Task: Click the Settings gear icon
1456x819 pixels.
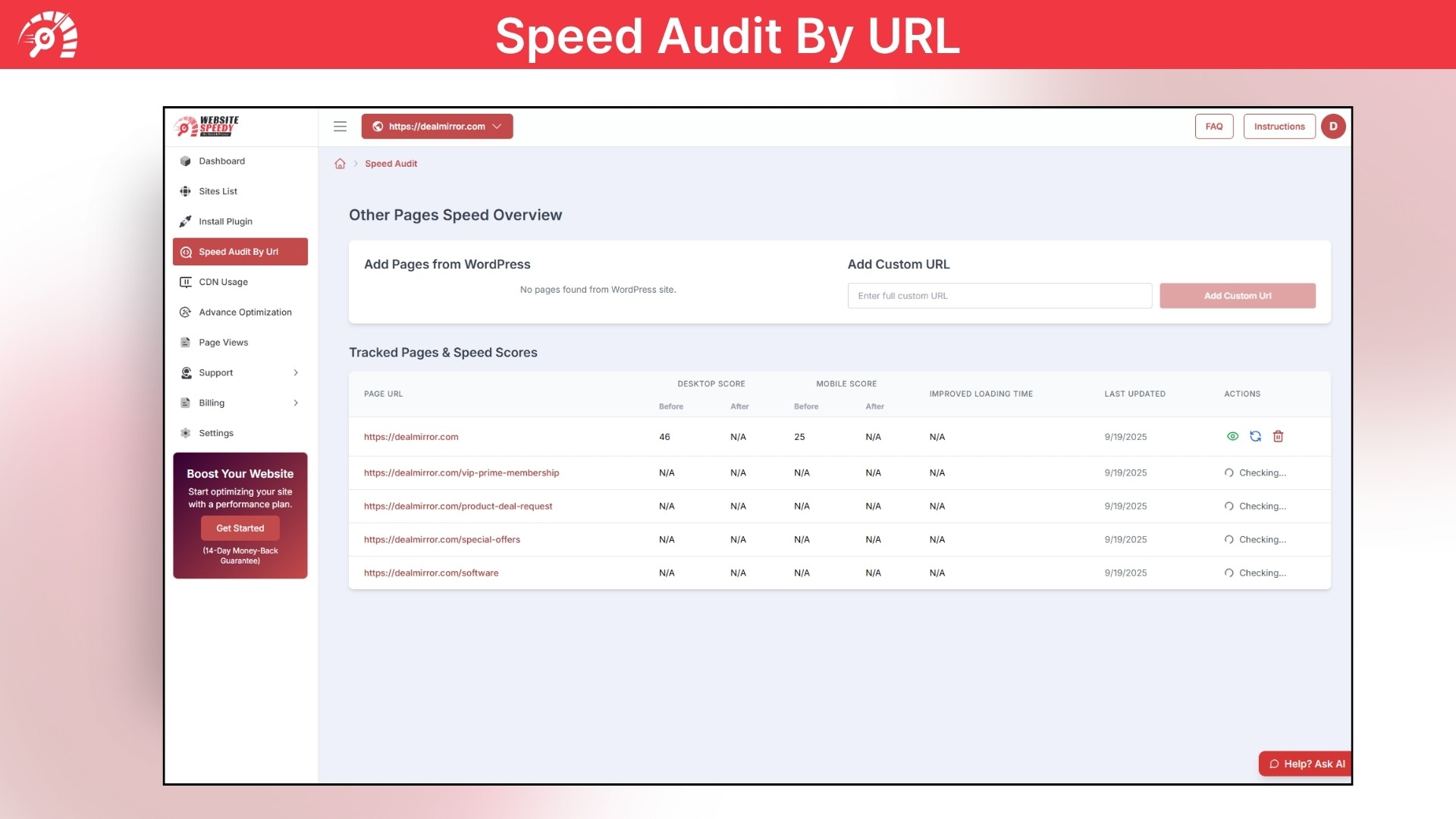Action: point(185,433)
